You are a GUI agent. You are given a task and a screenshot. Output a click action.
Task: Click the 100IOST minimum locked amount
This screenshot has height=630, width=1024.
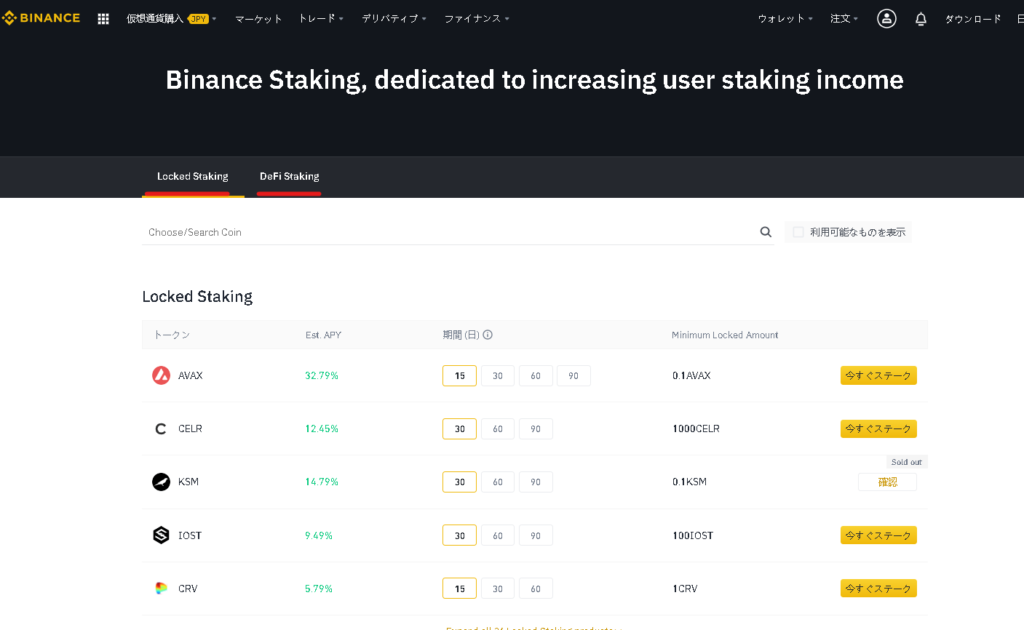(693, 535)
